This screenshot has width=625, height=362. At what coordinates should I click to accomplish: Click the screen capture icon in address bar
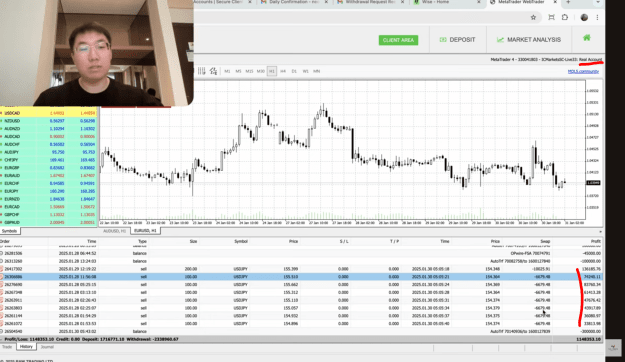[551, 17]
